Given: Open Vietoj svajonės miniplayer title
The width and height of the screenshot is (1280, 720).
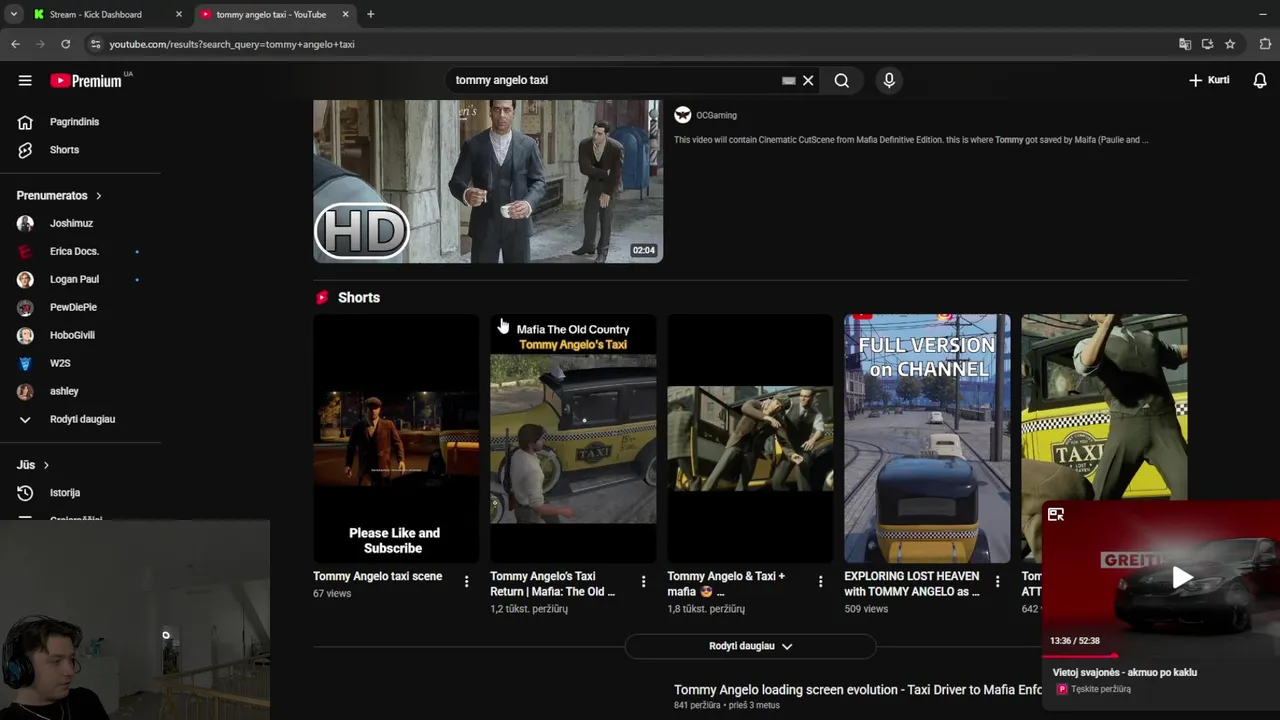Looking at the screenshot, I should tap(1124, 673).
